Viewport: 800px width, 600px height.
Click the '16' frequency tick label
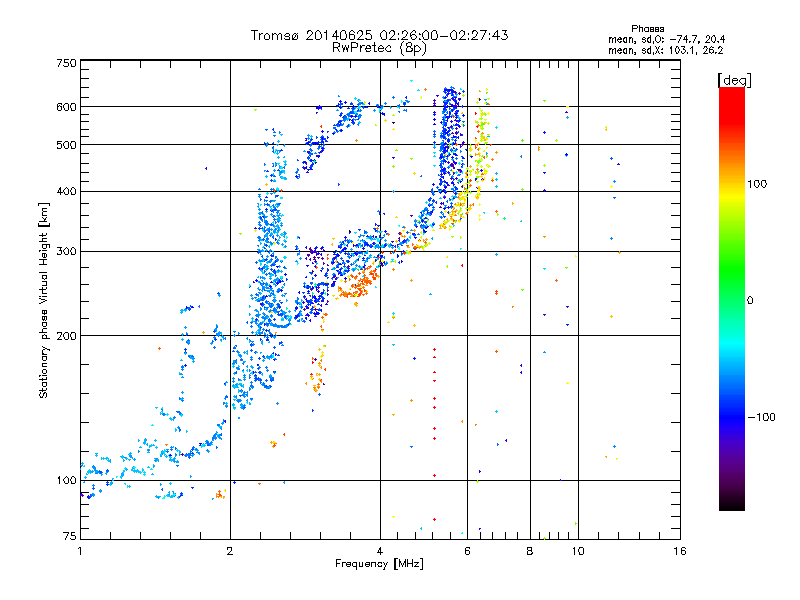coord(680,551)
